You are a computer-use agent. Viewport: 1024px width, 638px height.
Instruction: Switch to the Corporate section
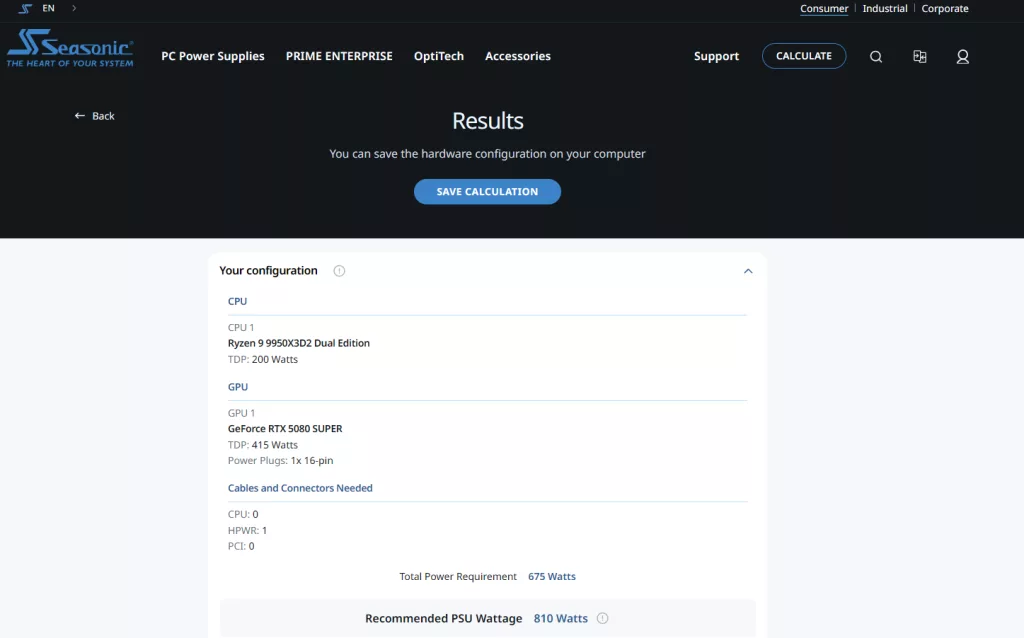945,8
